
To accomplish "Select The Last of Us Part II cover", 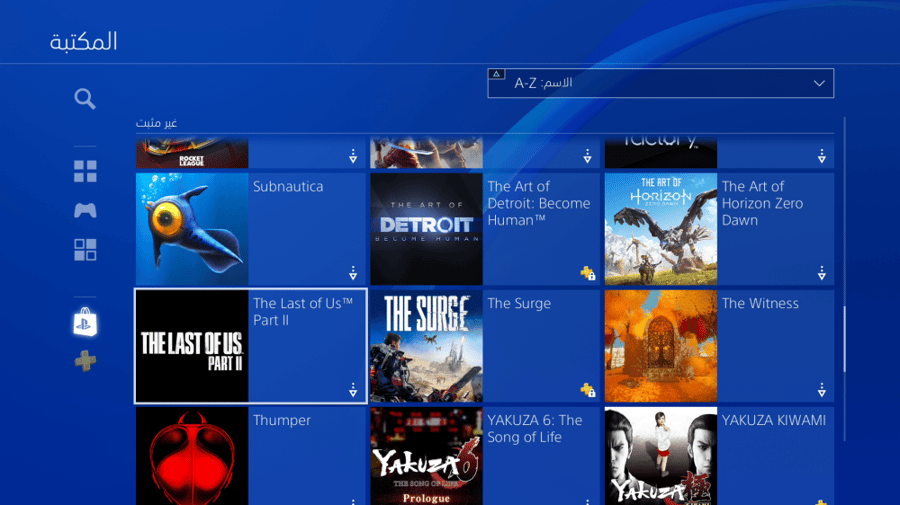I will pyautogui.click(x=192, y=346).
